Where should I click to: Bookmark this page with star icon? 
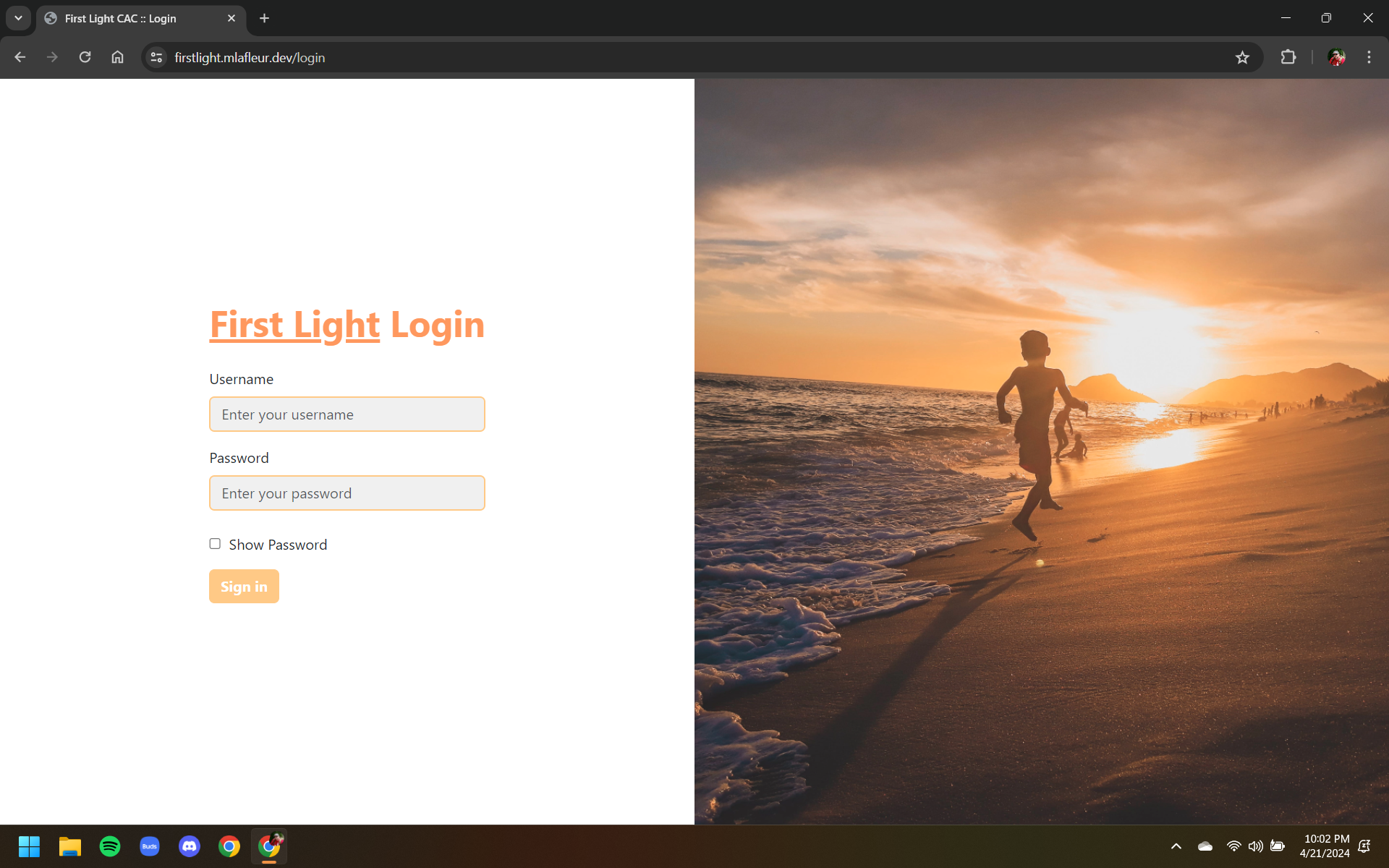point(1242,57)
